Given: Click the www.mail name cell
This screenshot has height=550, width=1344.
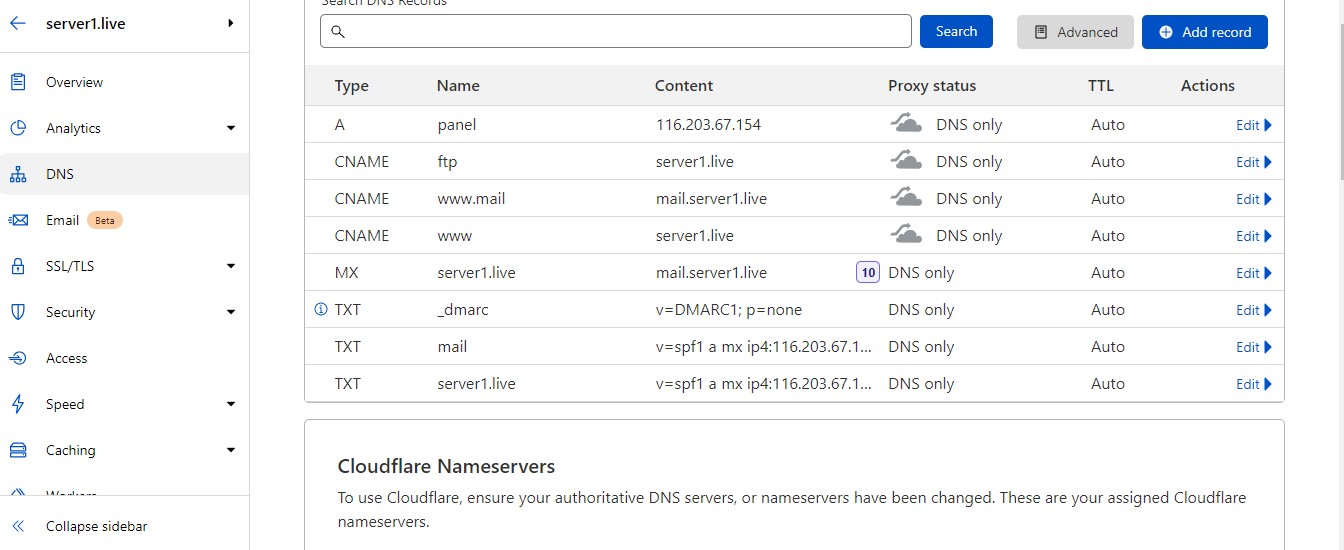Looking at the screenshot, I should 471,199.
